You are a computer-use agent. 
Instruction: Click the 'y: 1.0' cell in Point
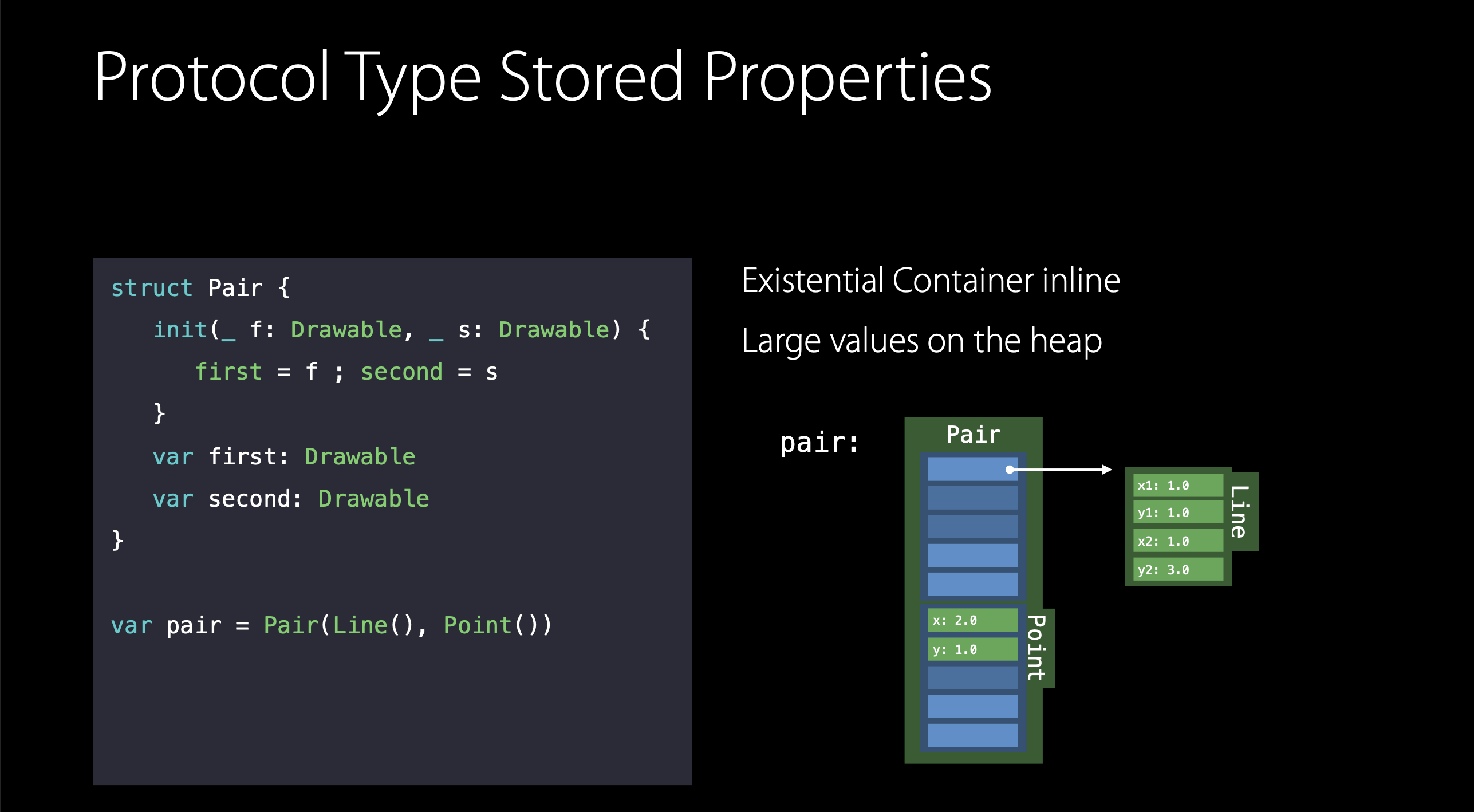click(972, 649)
